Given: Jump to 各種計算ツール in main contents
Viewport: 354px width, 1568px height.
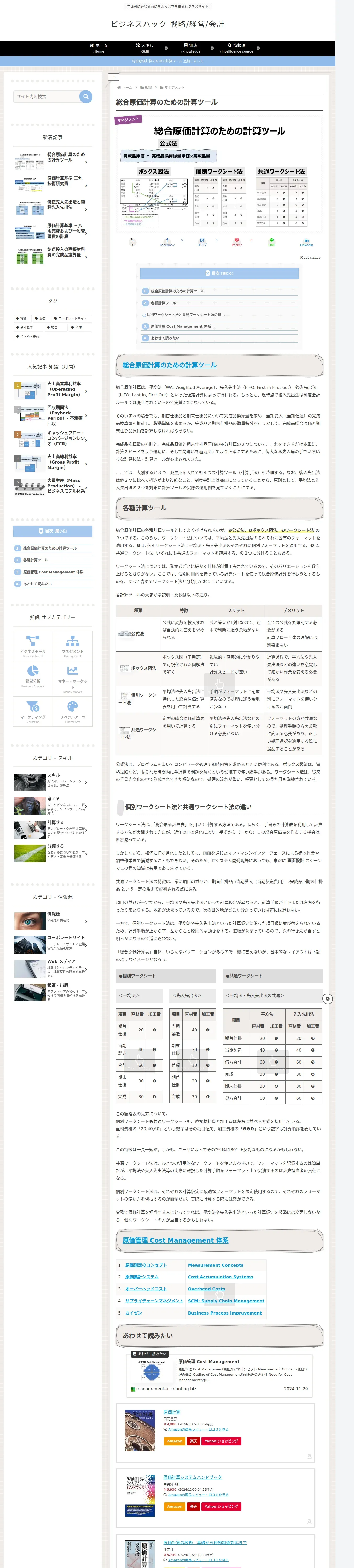Looking at the screenshot, I should pyautogui.click(x=163, y=303).
